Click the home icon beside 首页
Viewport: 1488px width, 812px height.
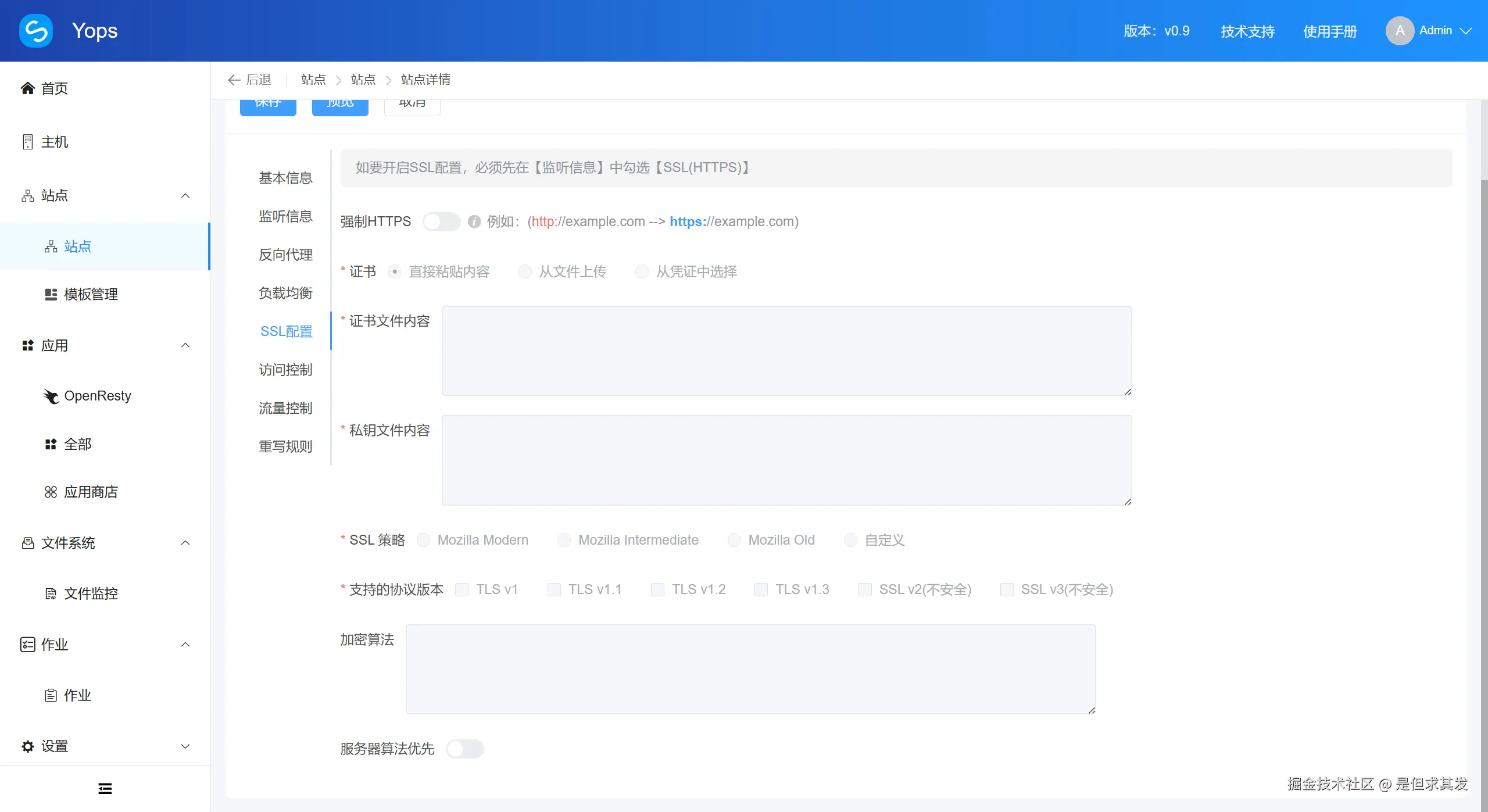tap(27, 88)
